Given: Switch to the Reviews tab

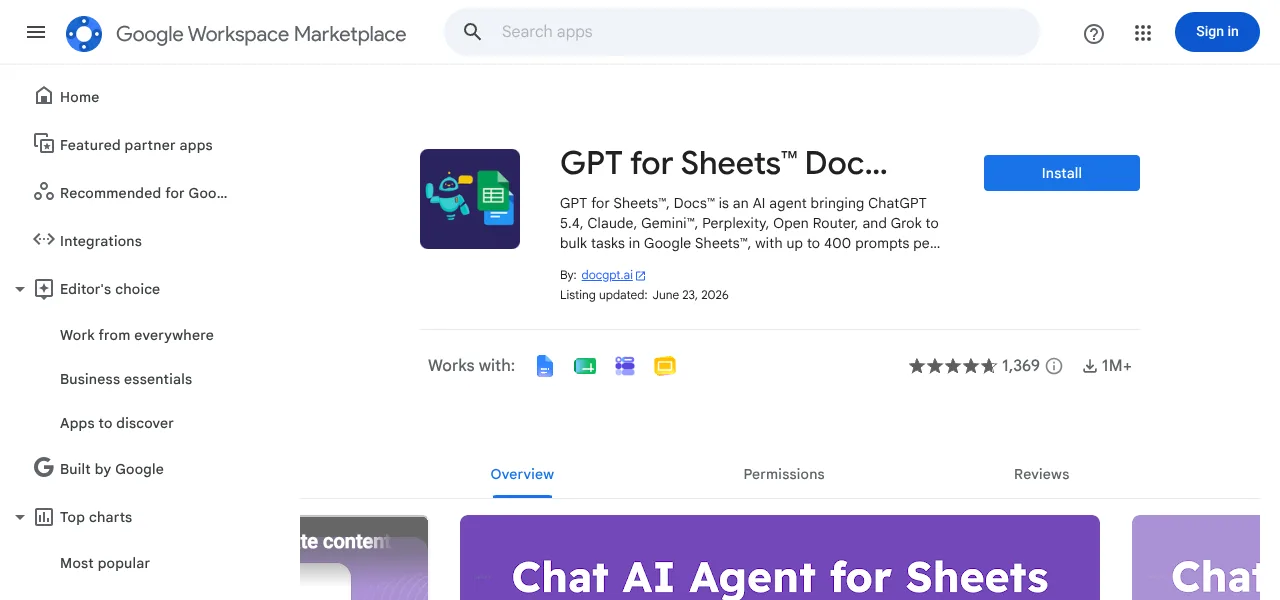Looking at the screenshot, I should click(x=1041, y=474).
